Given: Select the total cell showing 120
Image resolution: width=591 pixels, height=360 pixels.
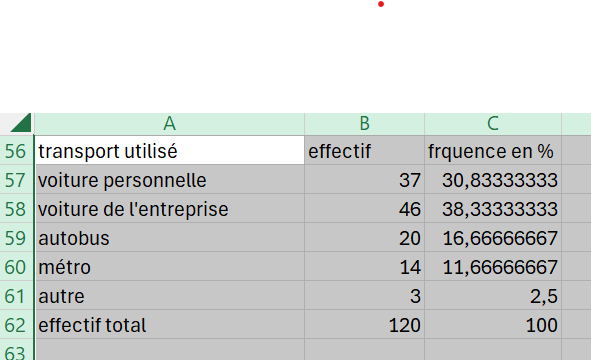Looking at the screenshot, I should (x=364, y=325).
